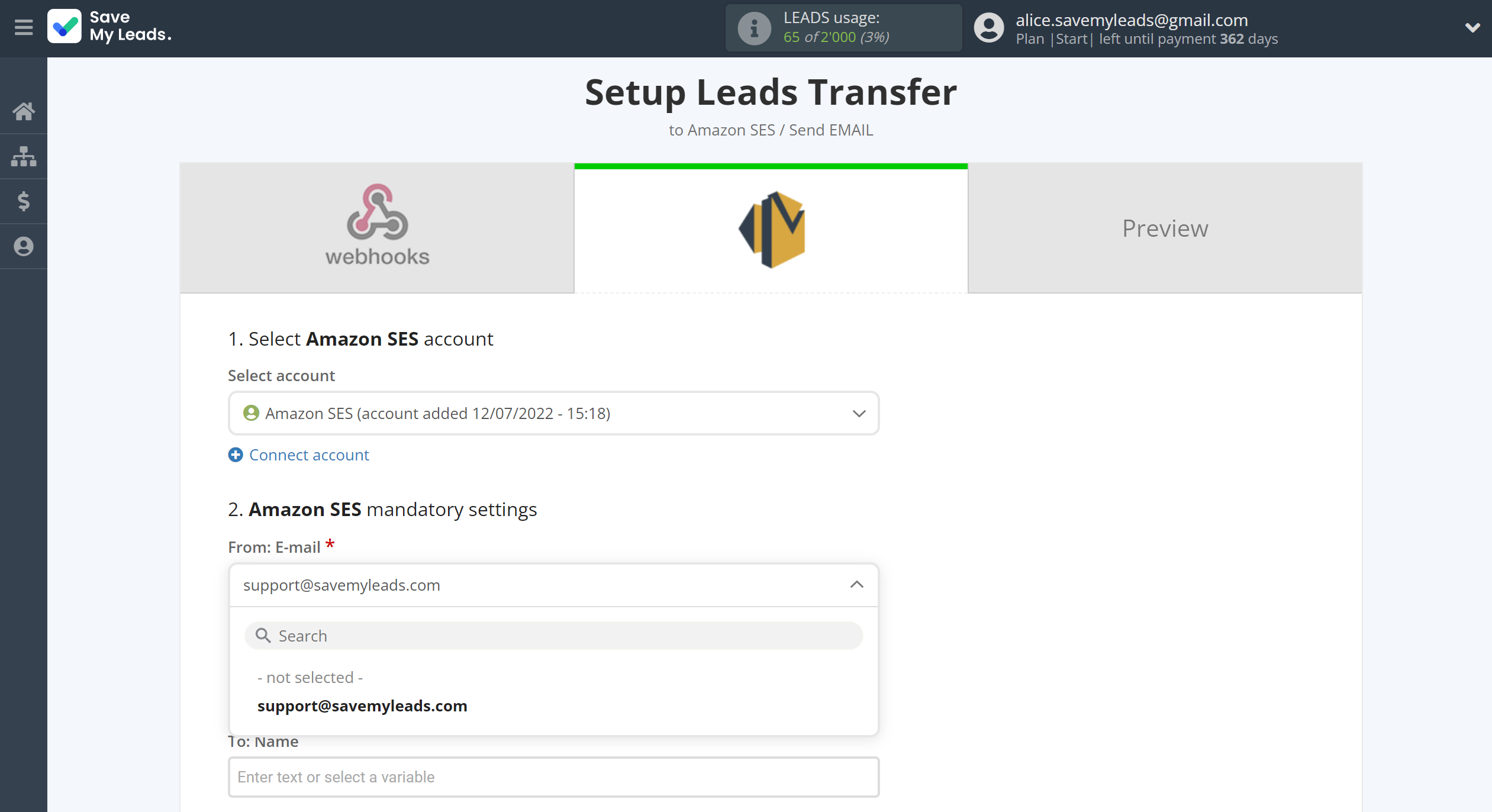Open the Select account dropdown

coord(553,413)
